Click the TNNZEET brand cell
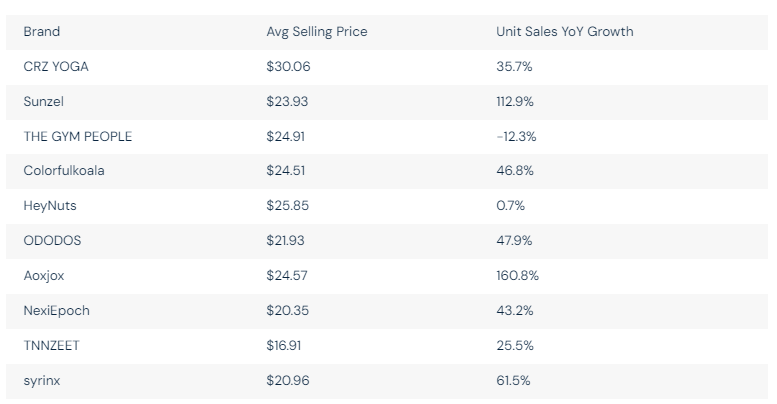Image resolution: width=777 pixels, height=404 pixels. point(53,345)
